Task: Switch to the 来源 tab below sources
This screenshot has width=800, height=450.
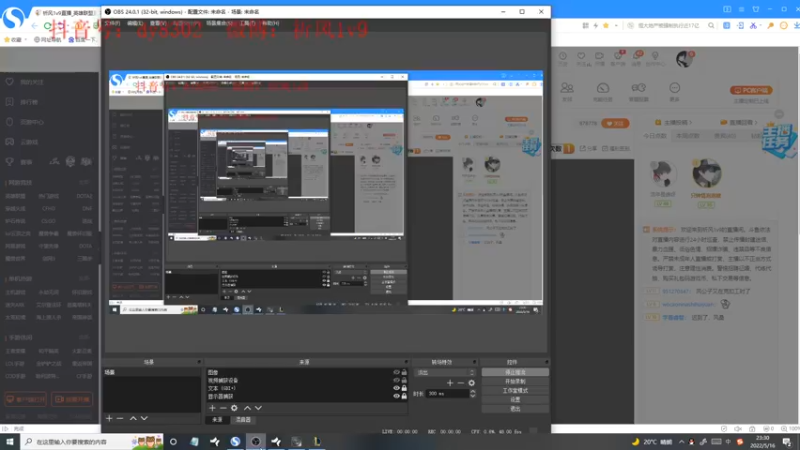Action: coord(217,419)
